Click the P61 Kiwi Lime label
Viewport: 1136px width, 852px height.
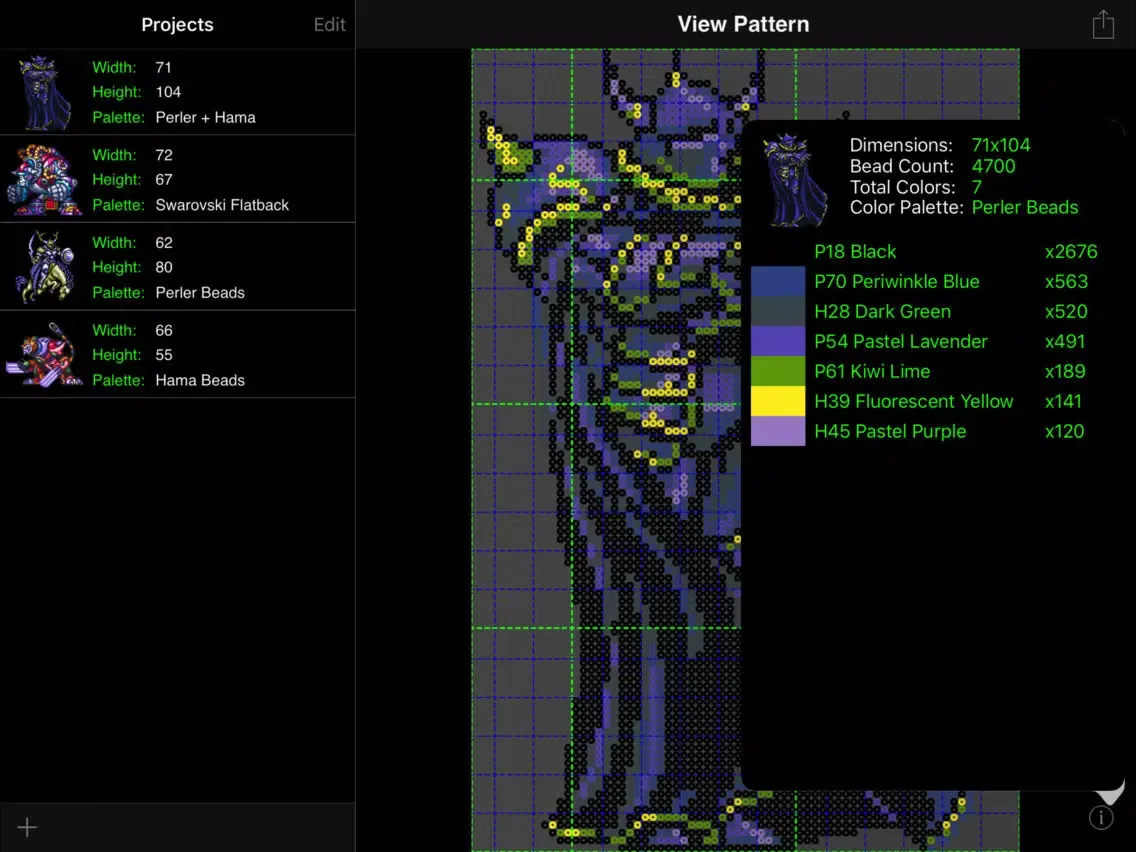pyautogui.click(x=872, y=371)
